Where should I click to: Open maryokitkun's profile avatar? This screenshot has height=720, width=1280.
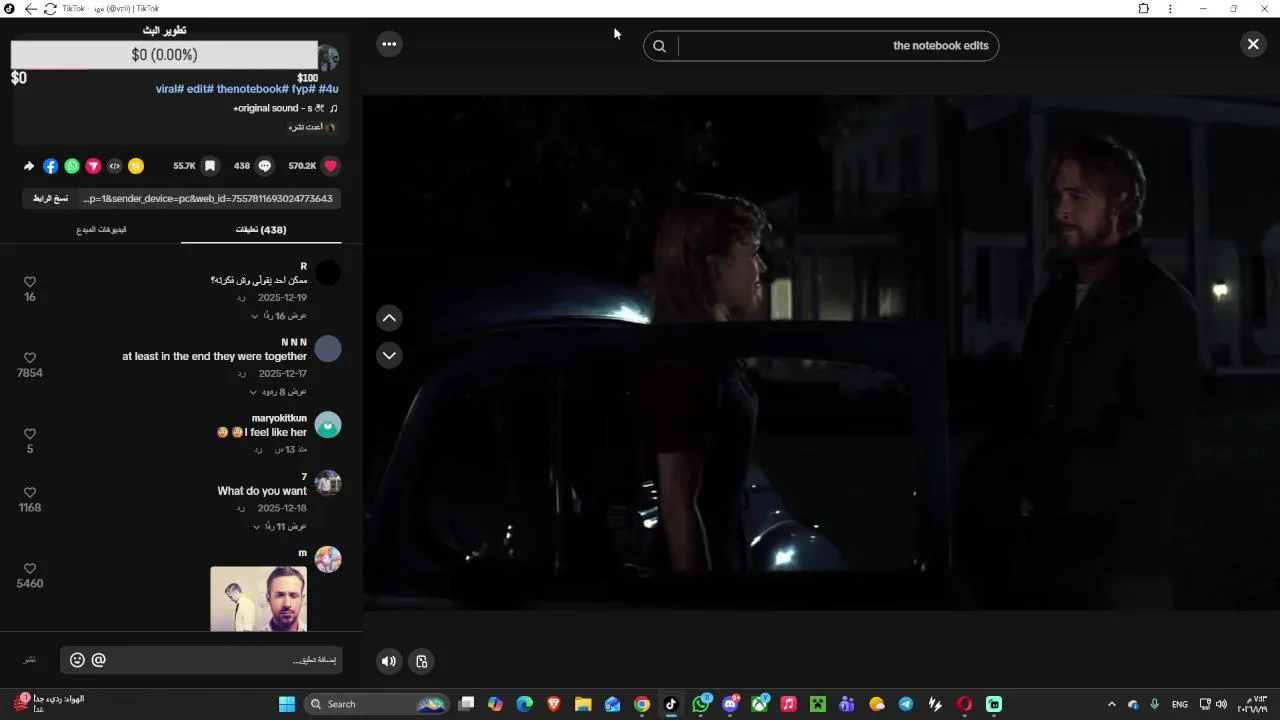pos(328,425)
